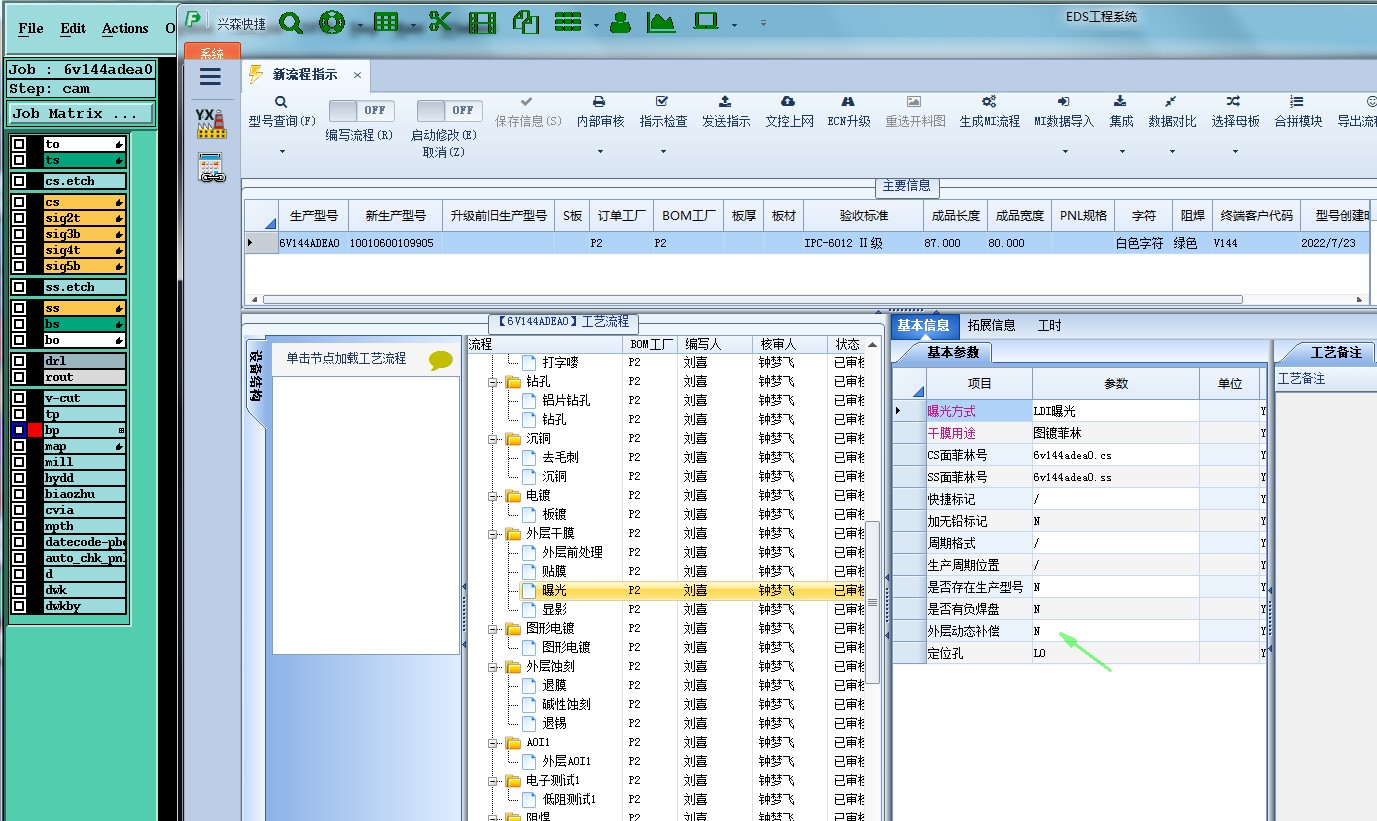The image size is (1377, 821).
Task: Click the green laptop monitor icon
Action: (707, 22)
